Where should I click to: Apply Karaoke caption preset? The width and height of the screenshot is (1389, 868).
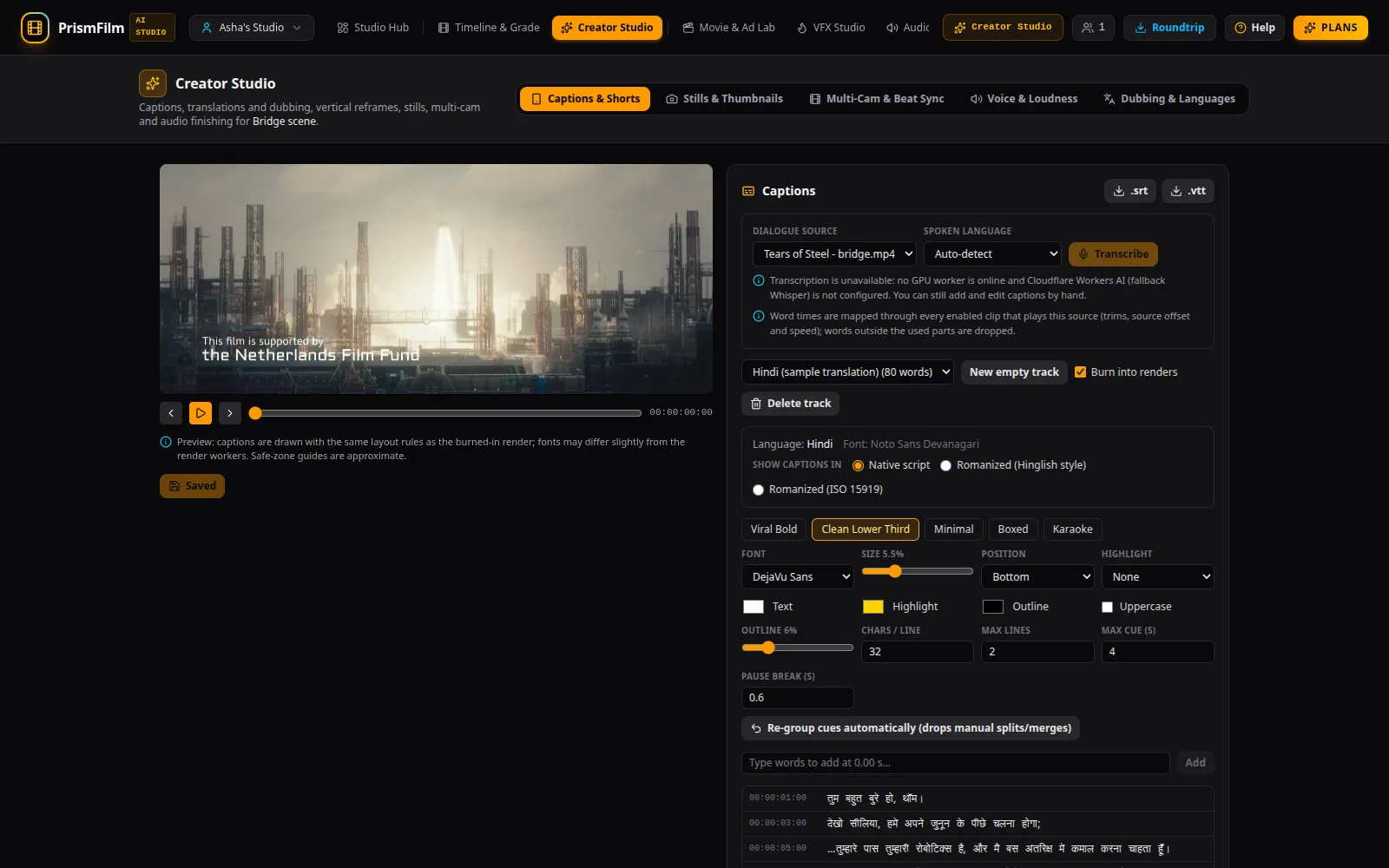1072,529
